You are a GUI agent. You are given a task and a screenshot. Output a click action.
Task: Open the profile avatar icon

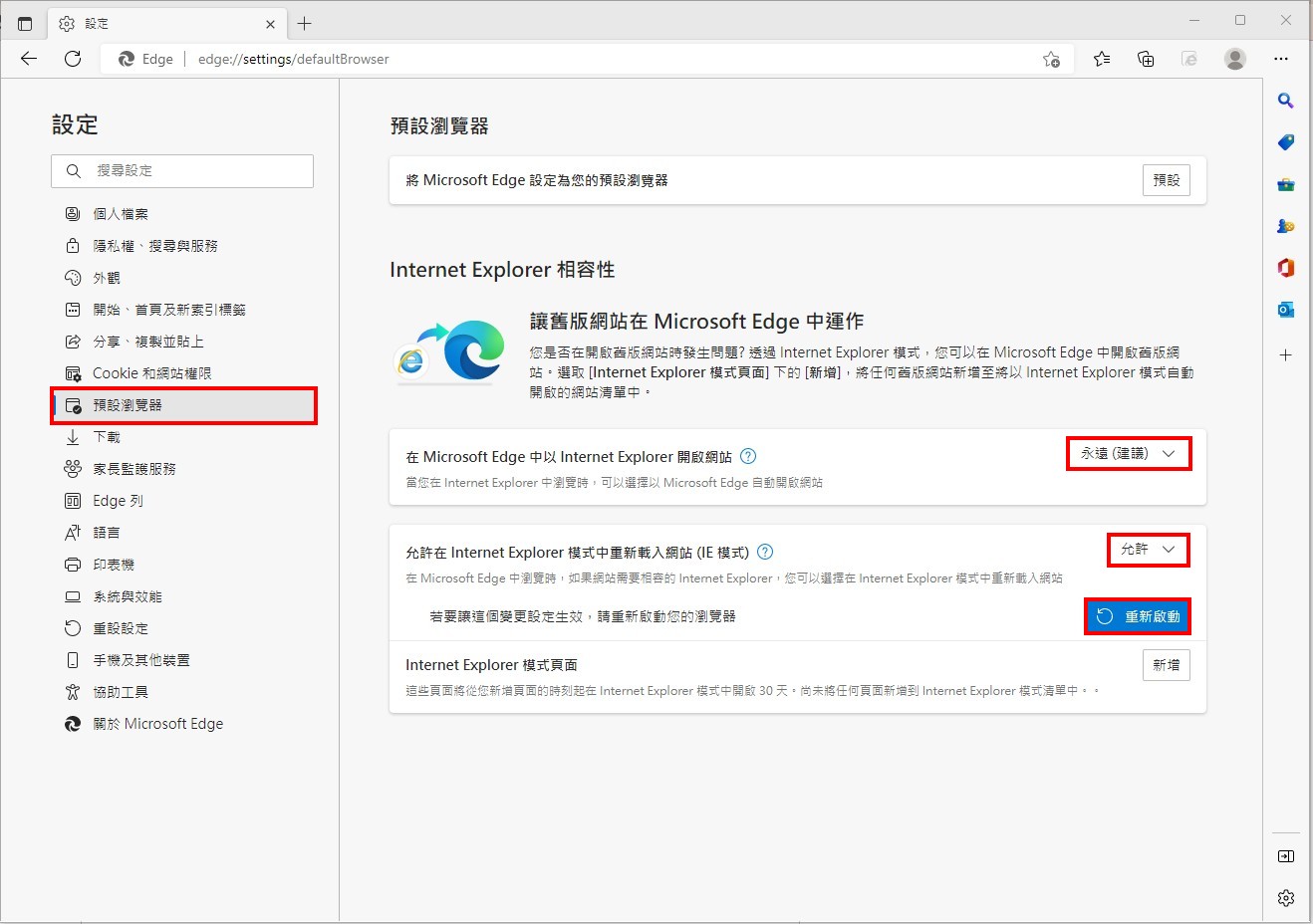[1235, 59]
